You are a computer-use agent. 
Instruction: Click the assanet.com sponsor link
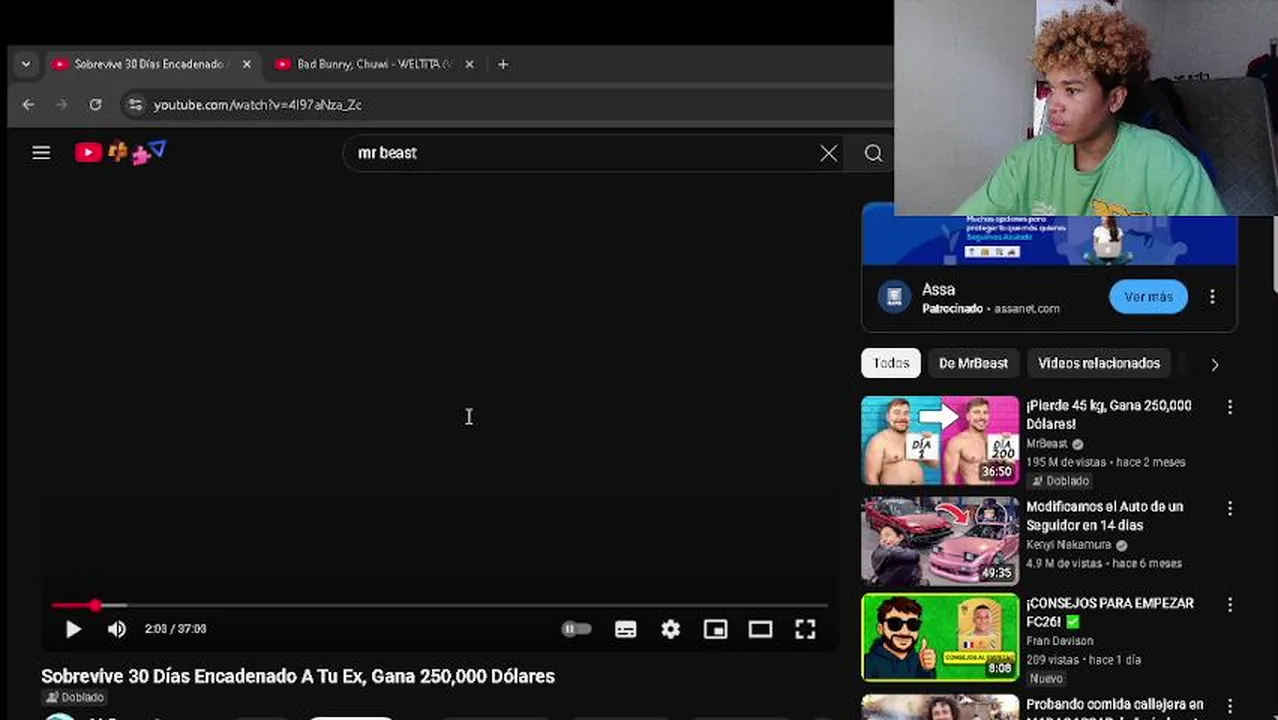pos(1027,309)
